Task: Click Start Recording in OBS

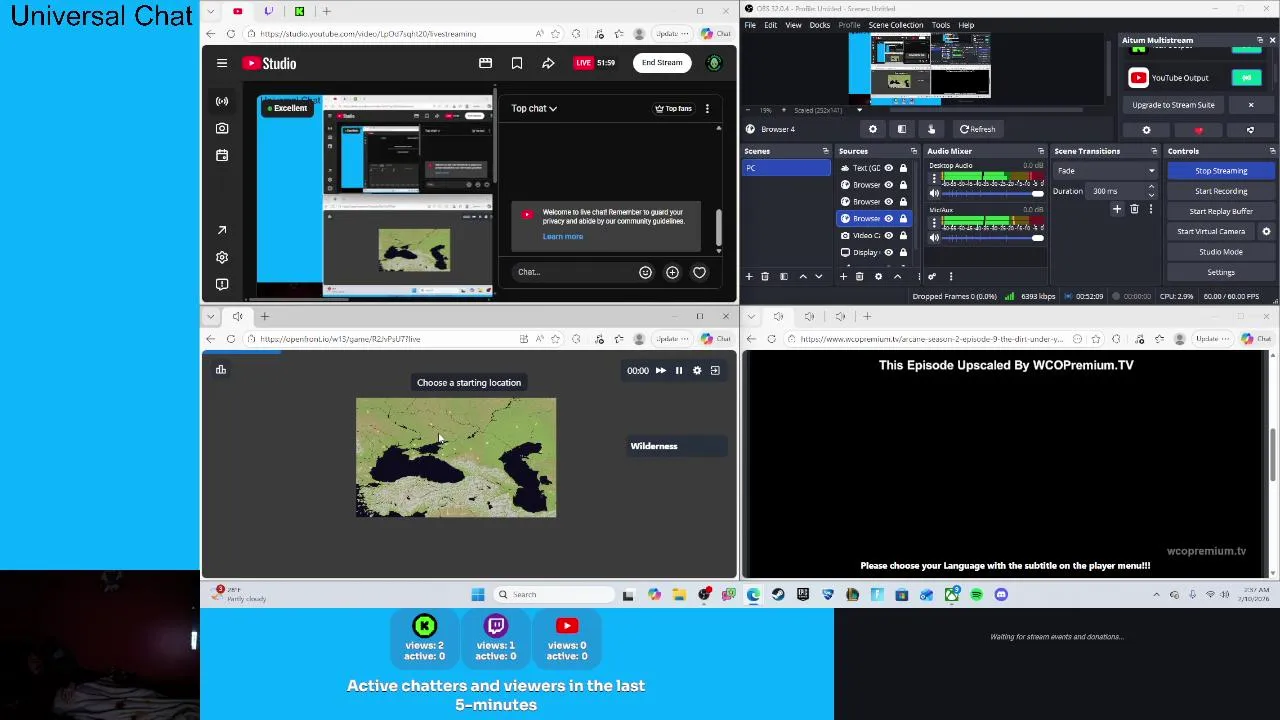Action: point(1221,191)
